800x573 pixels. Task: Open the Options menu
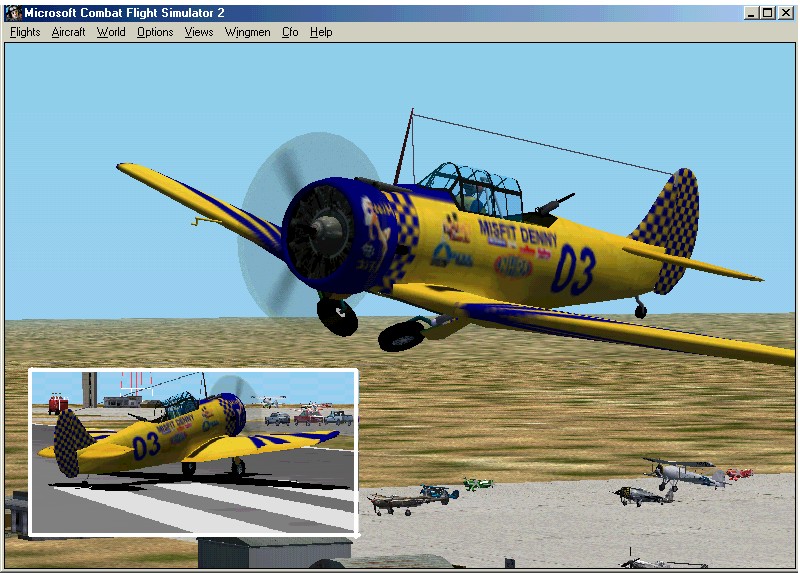coord(155,32)
